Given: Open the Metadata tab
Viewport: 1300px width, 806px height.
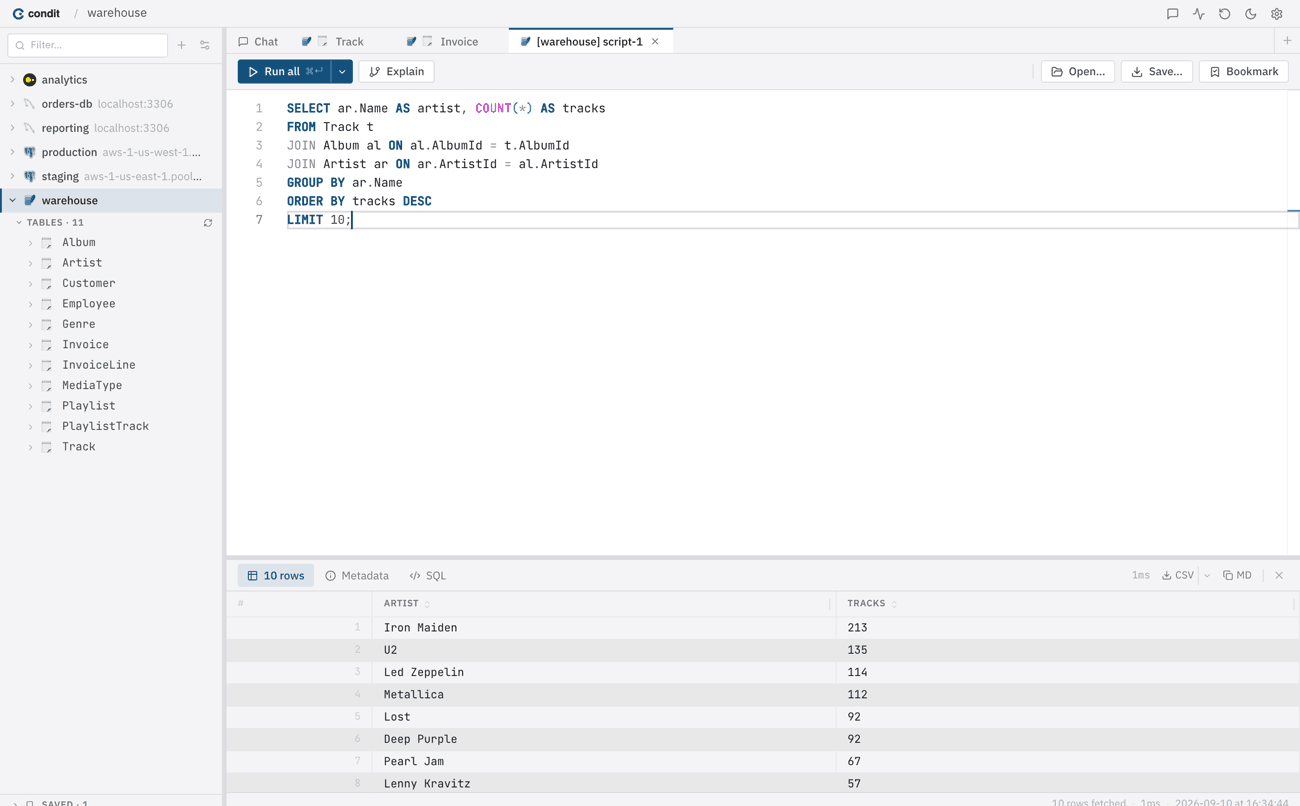Looking at the screenshot, I should tap(357, 575).
